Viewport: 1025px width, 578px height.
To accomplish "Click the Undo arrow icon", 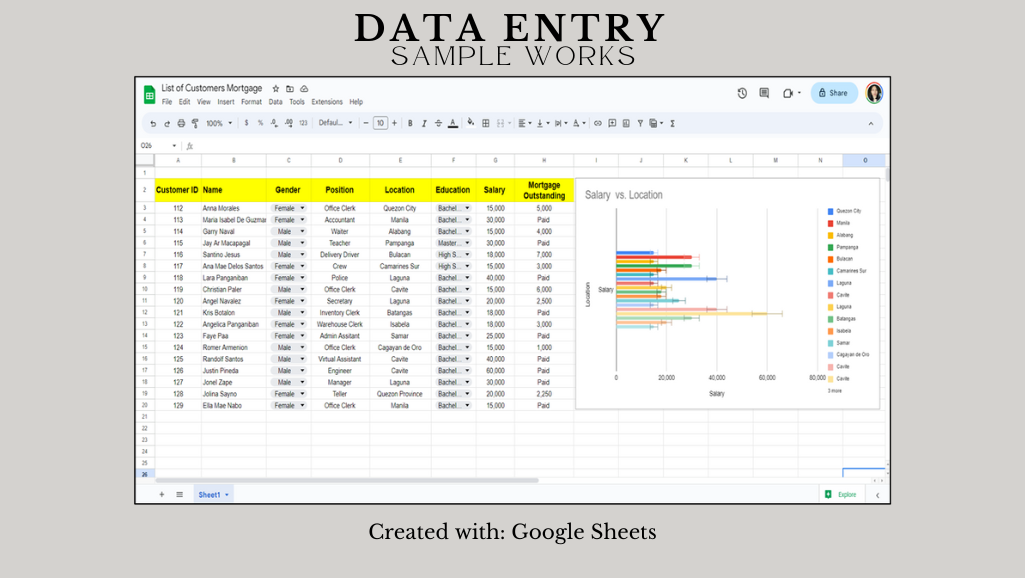I will [x=153, y=124].
